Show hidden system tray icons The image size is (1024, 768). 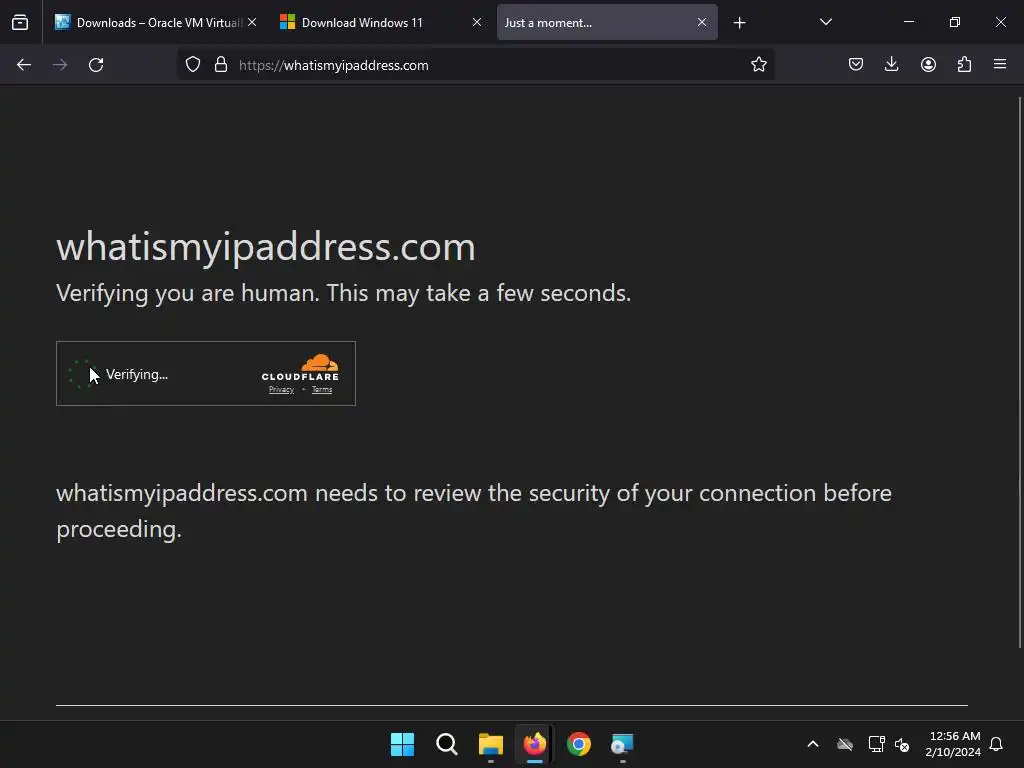pyautogui.click(x=813, y=744)
